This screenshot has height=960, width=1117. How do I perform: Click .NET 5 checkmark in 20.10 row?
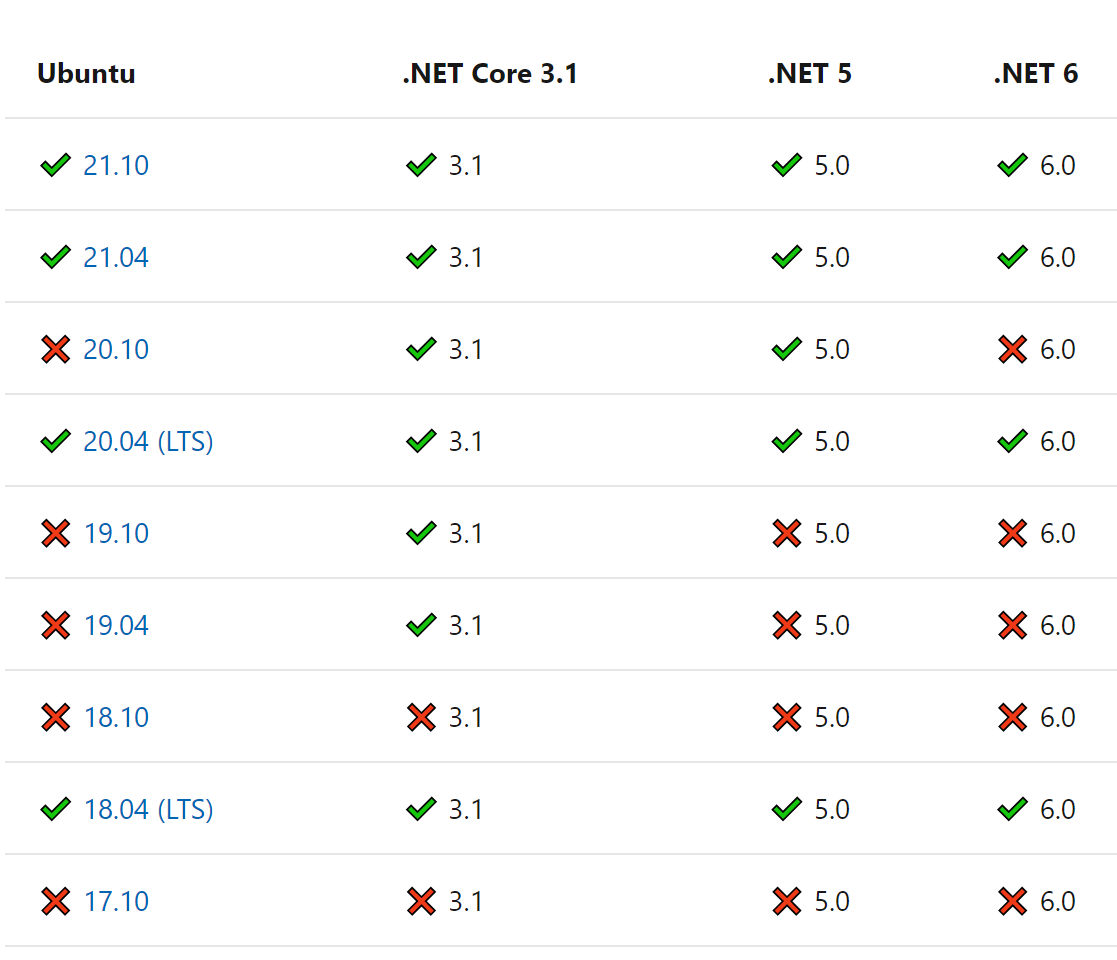(x=786, y=349)
